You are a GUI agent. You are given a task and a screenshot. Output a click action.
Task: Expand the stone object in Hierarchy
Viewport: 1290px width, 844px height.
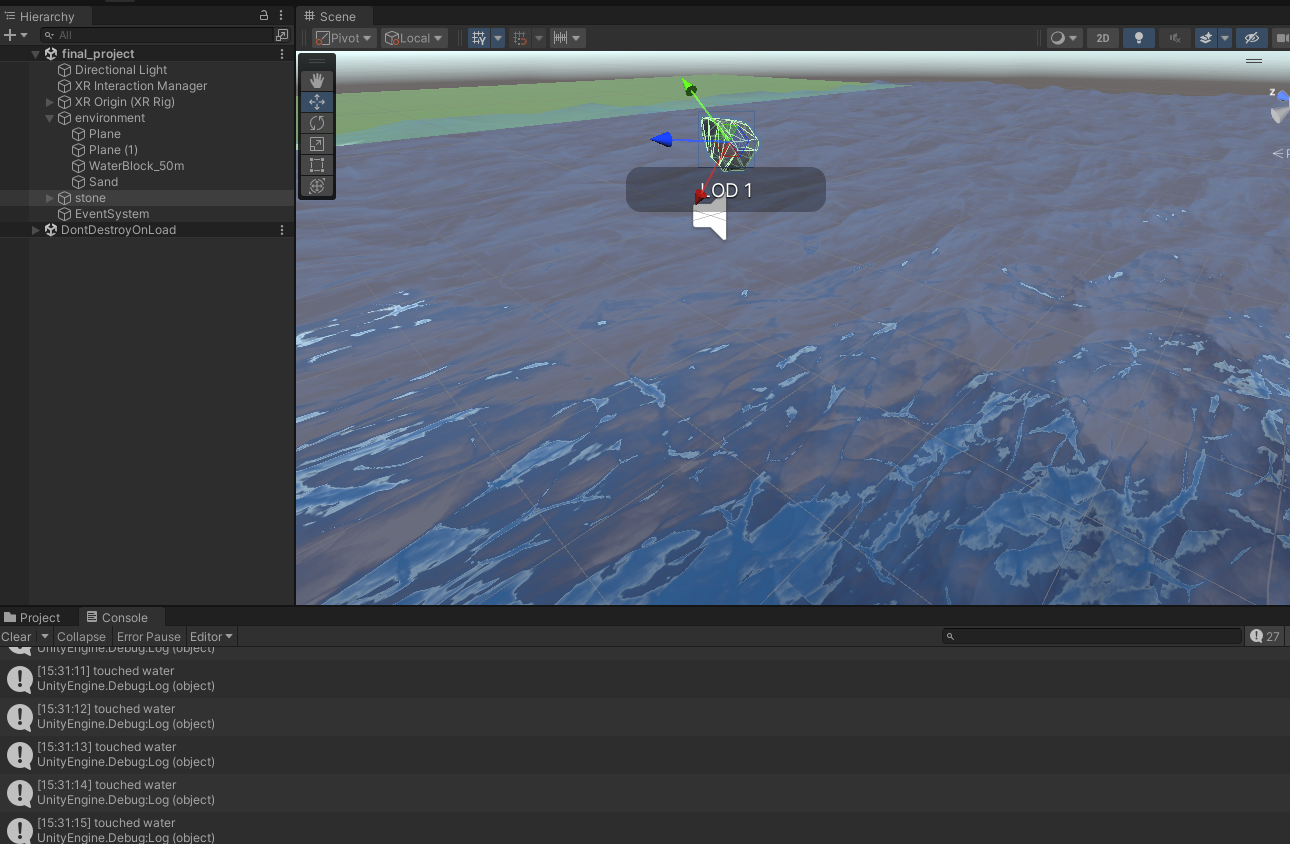[50, 198]
